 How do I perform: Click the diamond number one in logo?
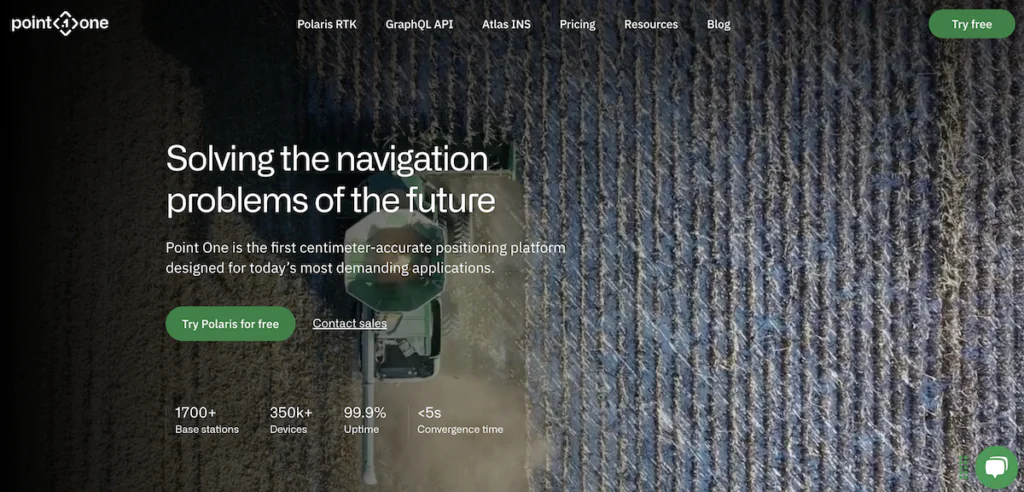pyautogui.click(x=65, y=24)
